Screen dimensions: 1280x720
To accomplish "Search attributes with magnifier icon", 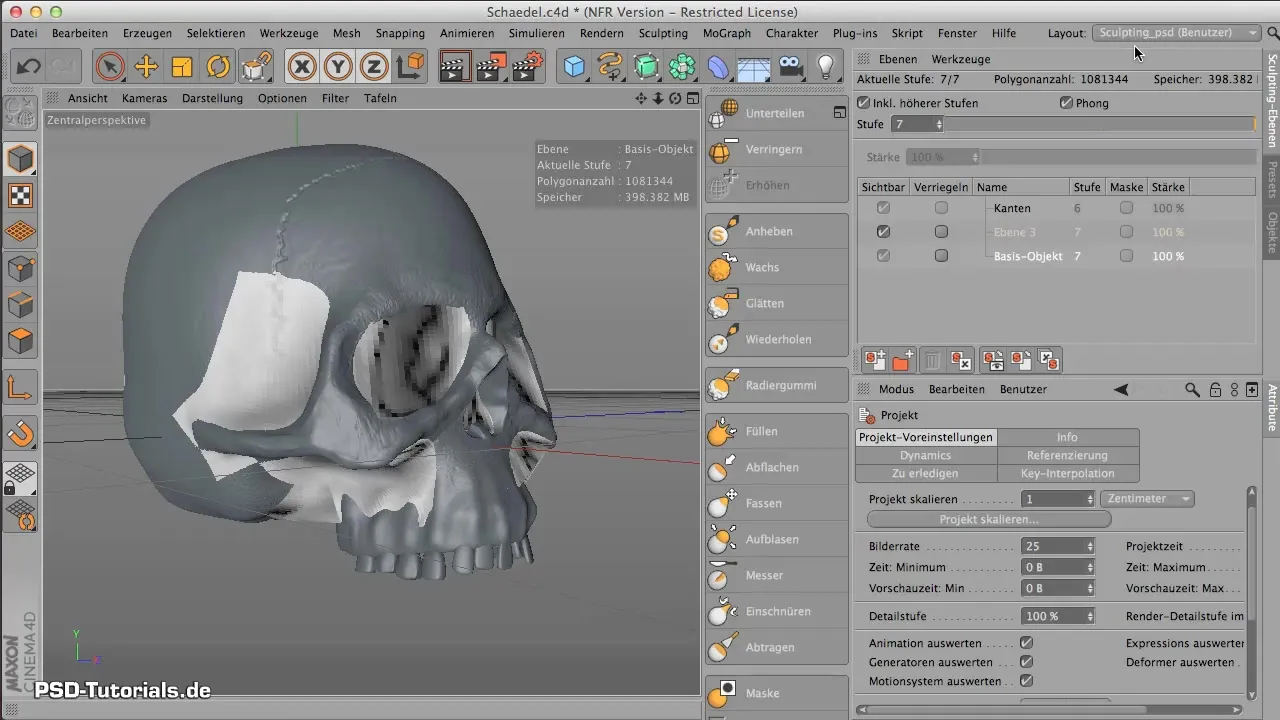I will [x=1192, y=389].
